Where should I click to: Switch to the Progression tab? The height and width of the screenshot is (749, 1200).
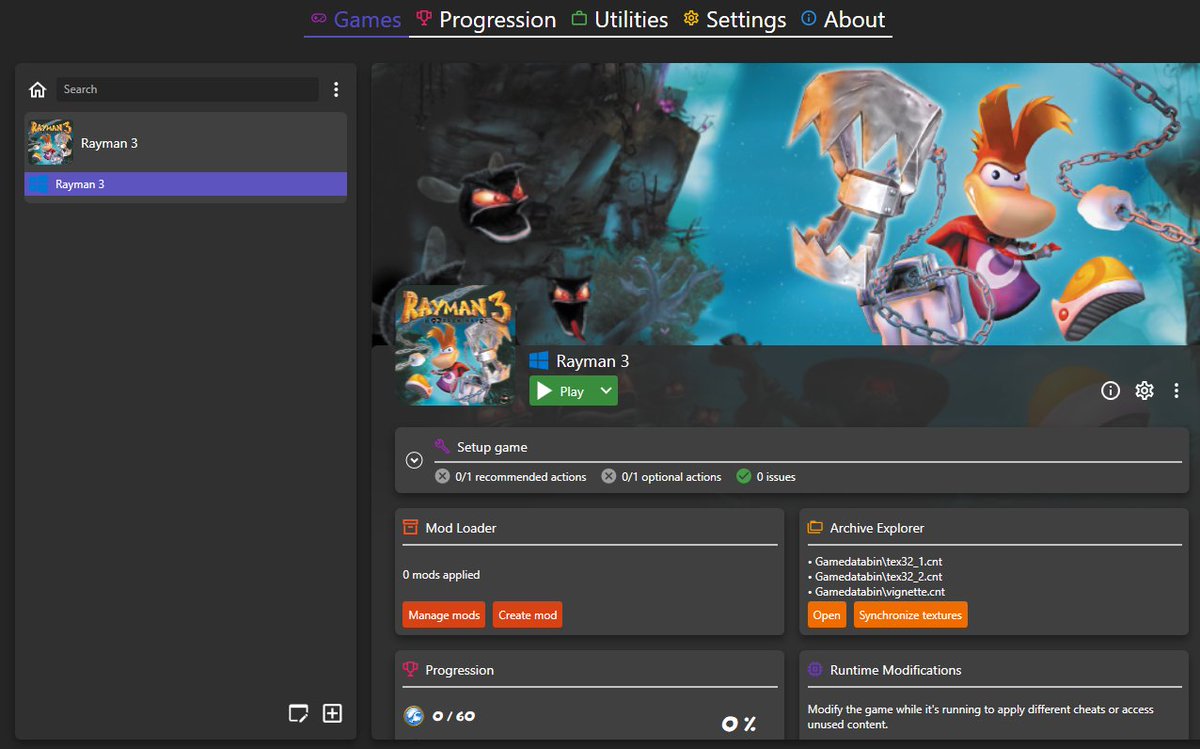tap(486, 19)
